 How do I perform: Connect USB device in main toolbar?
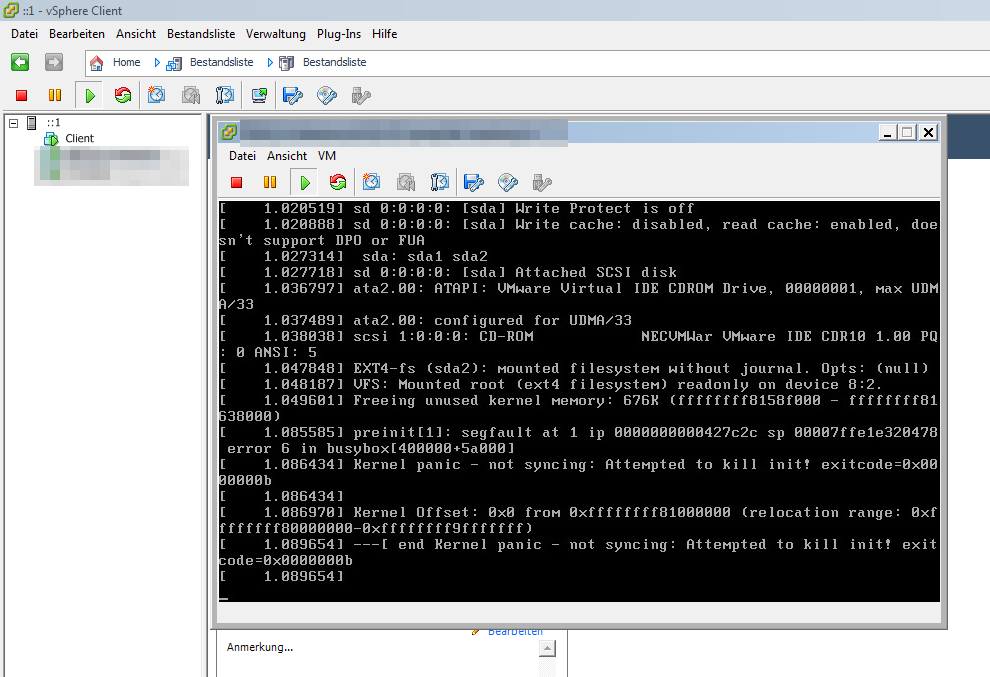click(361, 95)
